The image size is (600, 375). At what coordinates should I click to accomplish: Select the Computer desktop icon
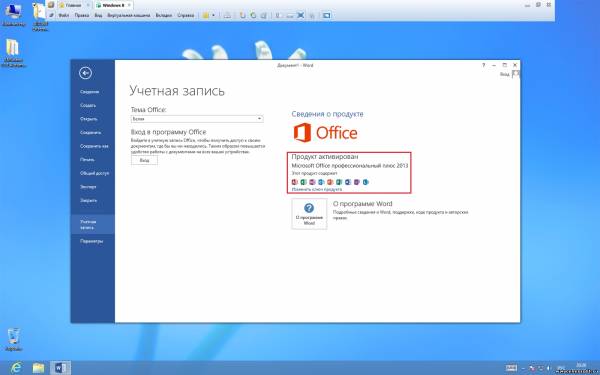[x=13, y=15]
